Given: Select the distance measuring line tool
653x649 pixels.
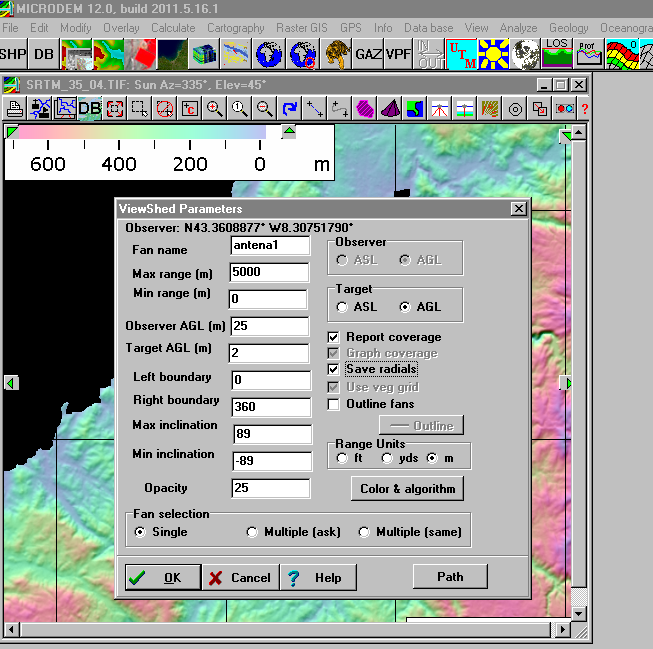Looking at the screenshot, I should tap(314, 109).
